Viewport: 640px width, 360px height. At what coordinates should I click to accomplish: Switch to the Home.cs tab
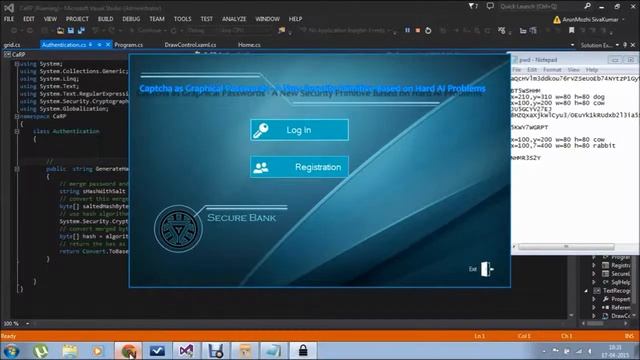(x=249, y=45)
